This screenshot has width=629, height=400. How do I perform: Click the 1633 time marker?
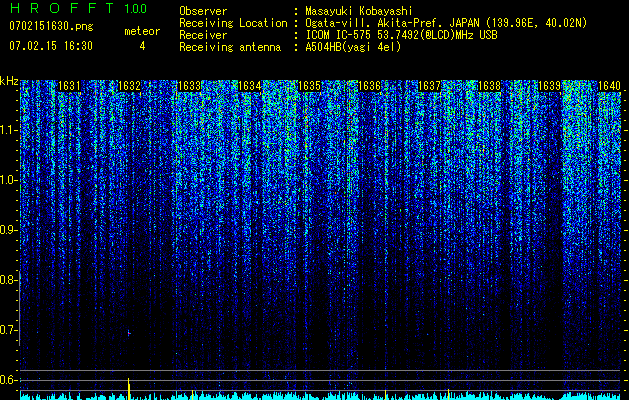[189, 86]
